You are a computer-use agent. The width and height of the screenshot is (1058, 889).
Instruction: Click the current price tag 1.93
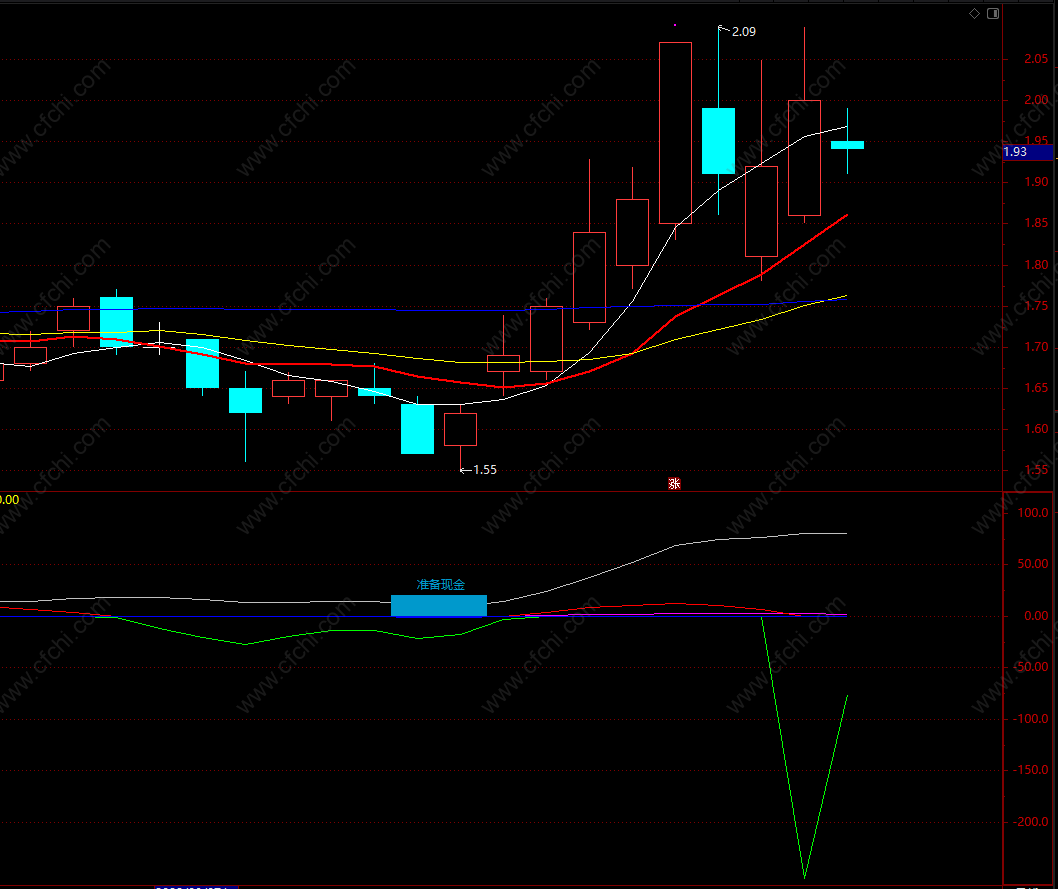[1027, 152]
